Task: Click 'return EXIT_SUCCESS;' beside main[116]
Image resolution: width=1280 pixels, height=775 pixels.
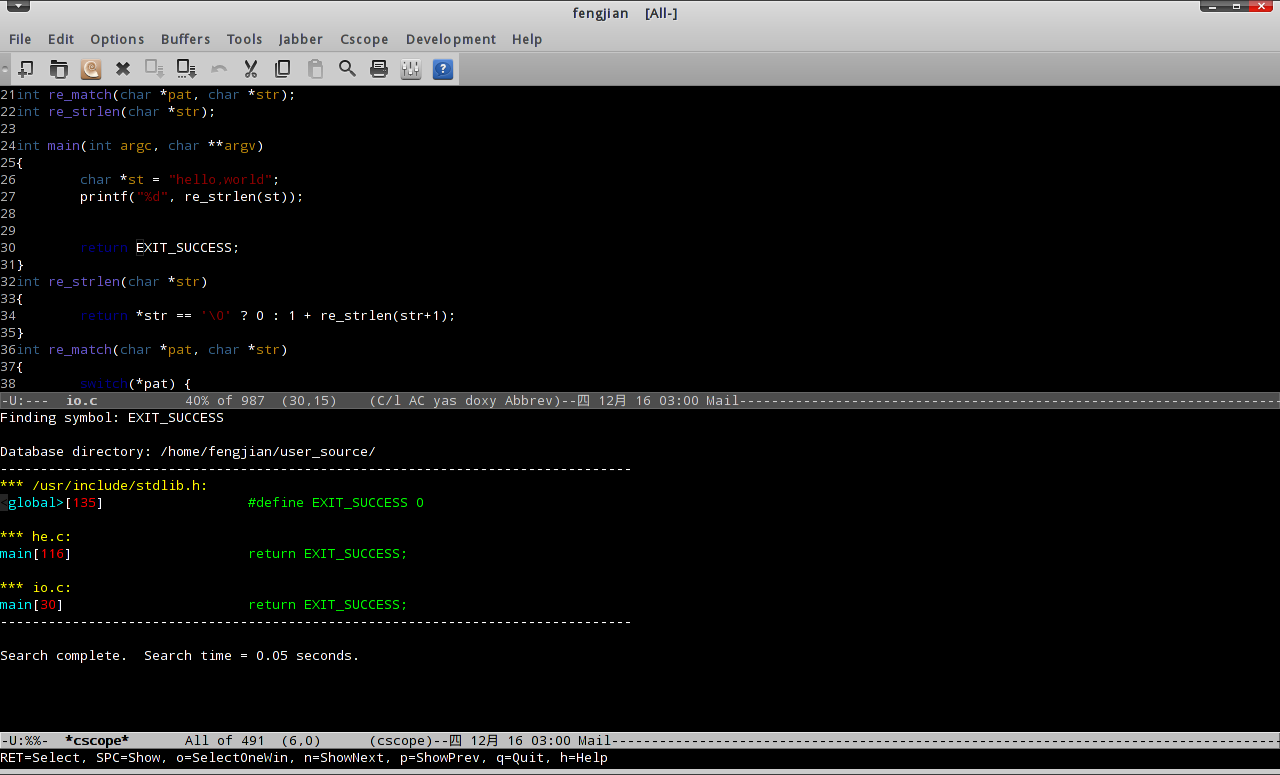Action: click(328, 553)
